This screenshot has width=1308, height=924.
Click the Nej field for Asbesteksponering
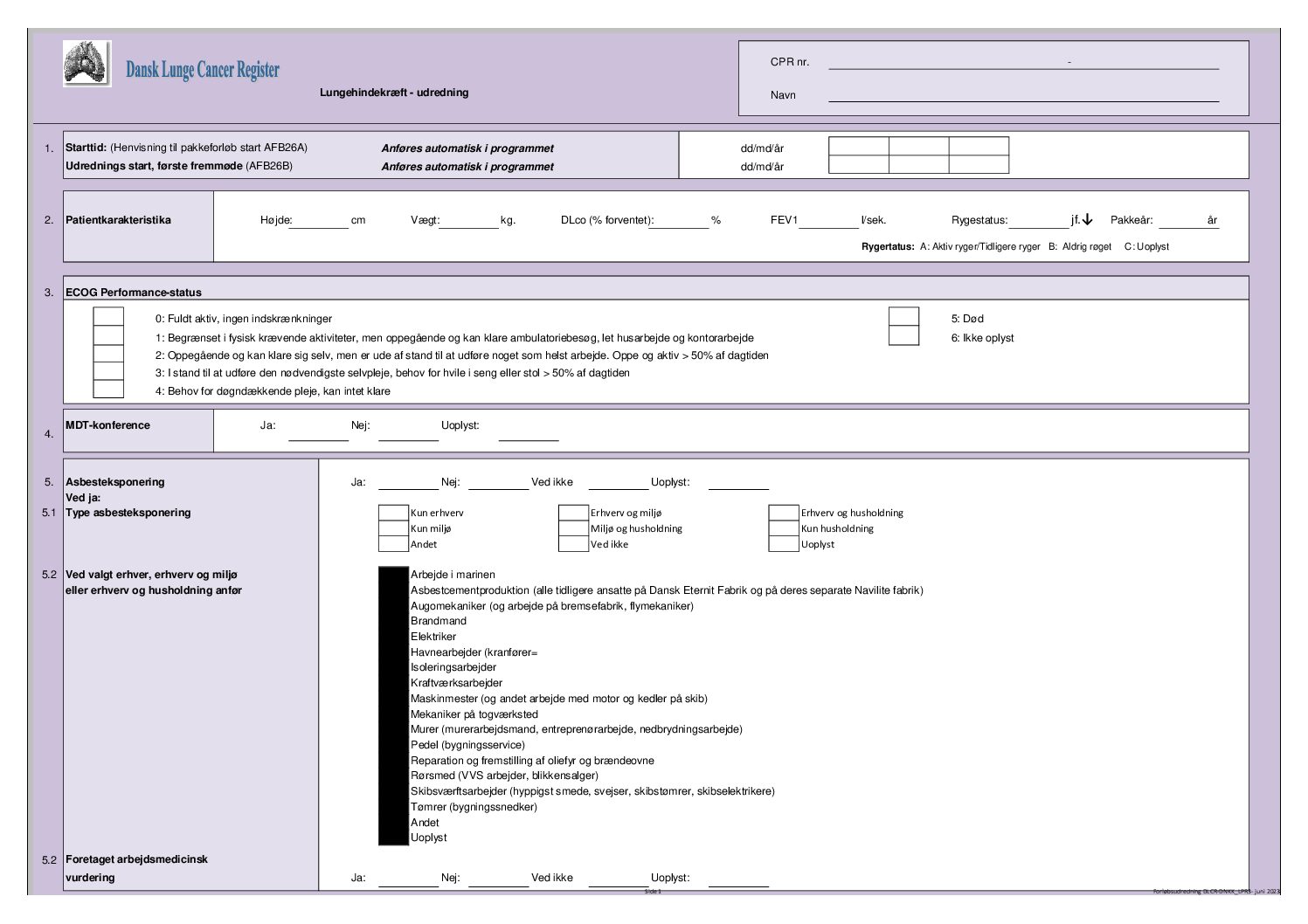pos(498,482)
